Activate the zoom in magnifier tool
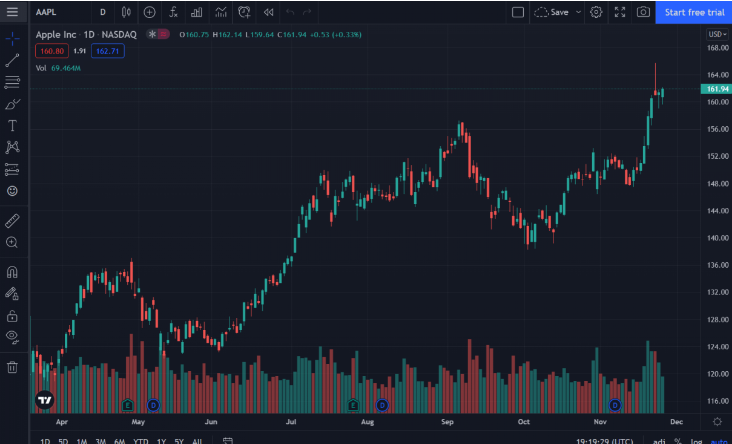The height and width of the screenshot is (444, 732). tap(12, 242)
